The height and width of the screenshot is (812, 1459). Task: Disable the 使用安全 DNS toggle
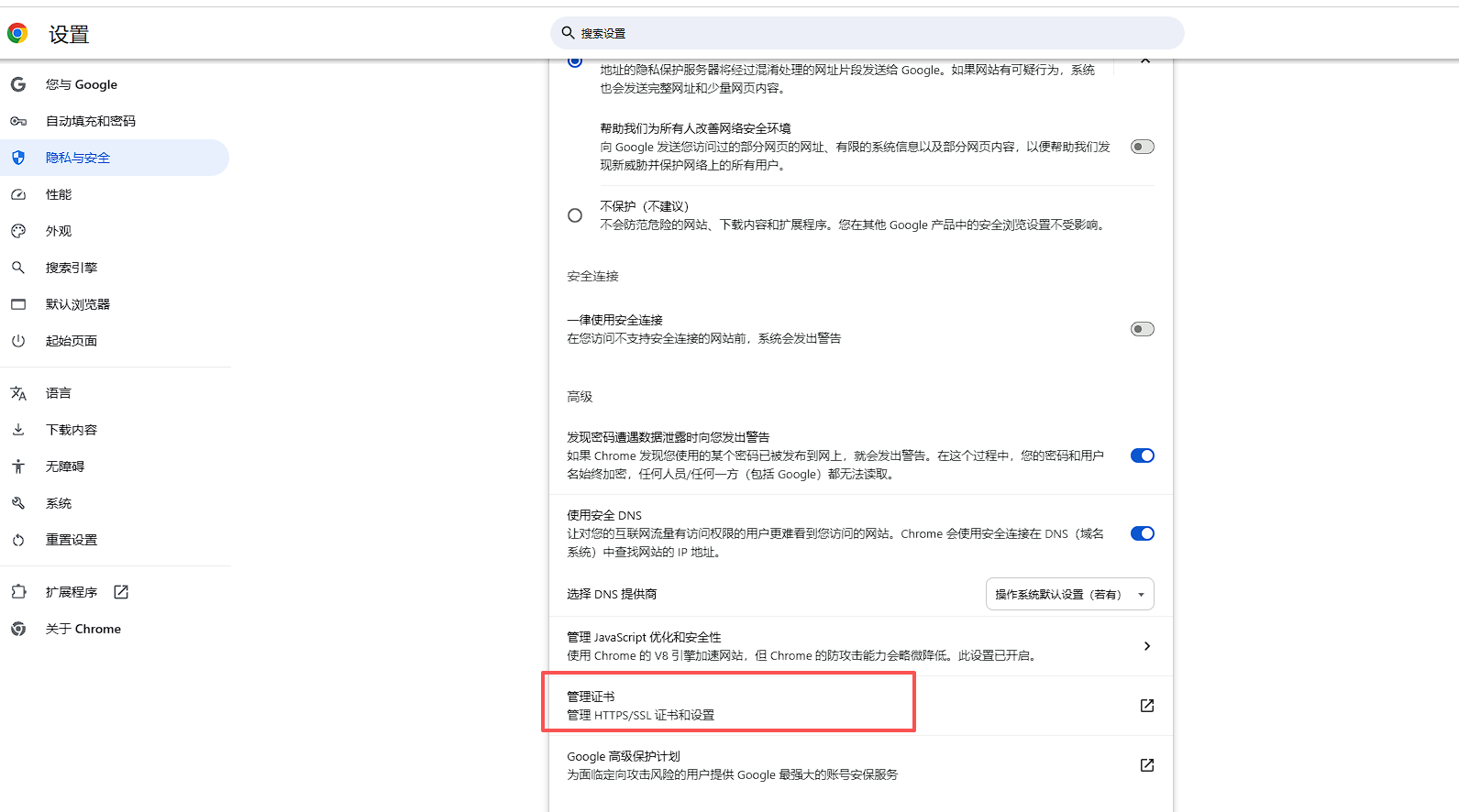point(1143,533)
